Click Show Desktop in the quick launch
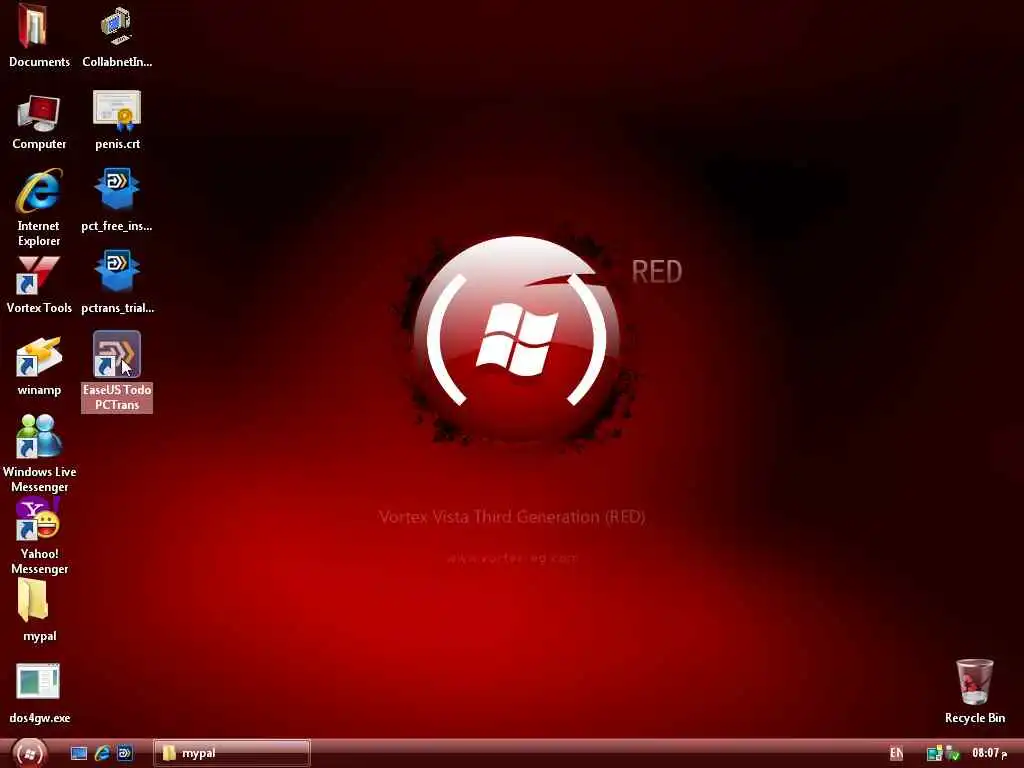 click(x=79, y=754)
